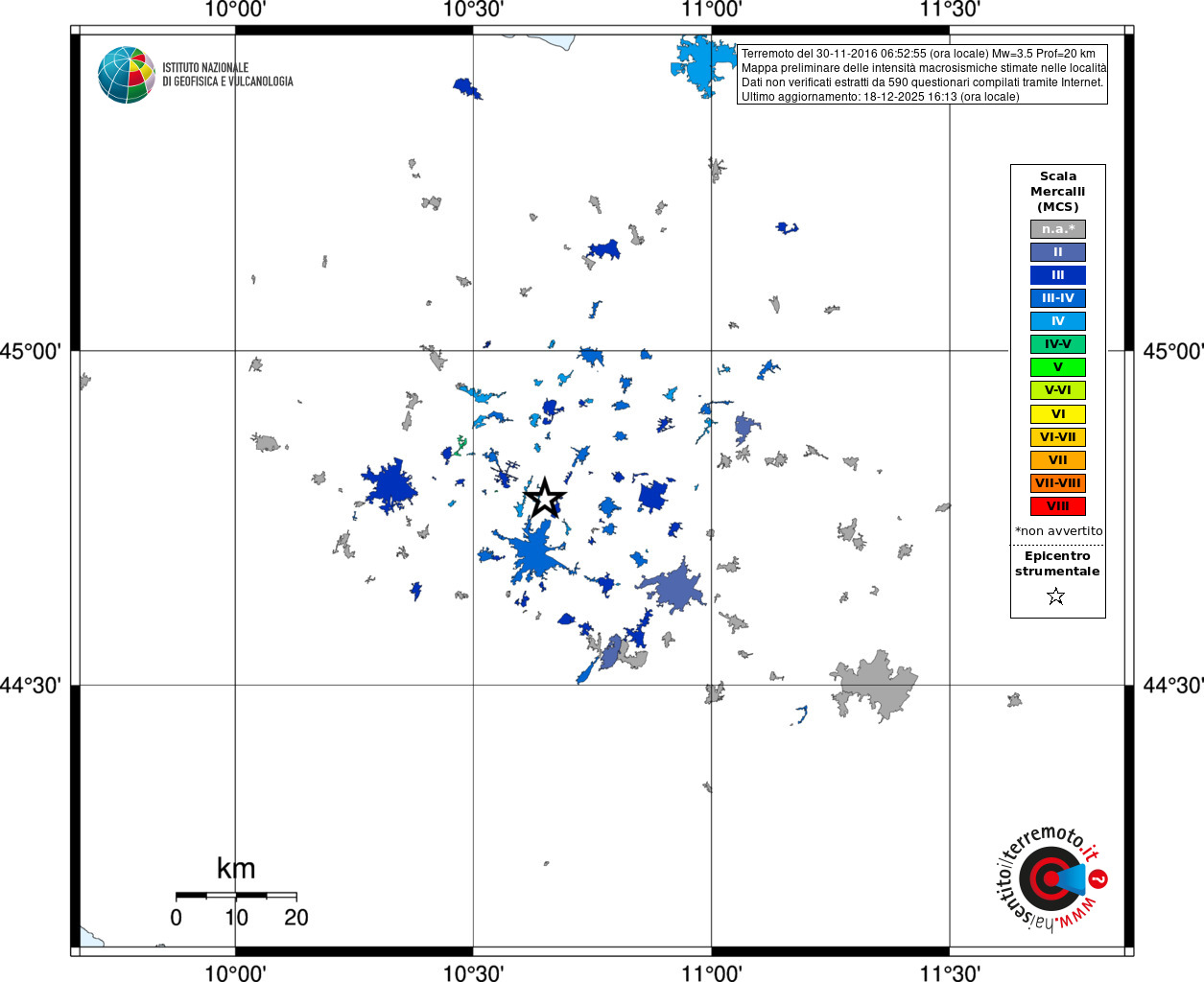Click the ISTITUTO NAZIONALE DI GEOFISICA text

[227, 75]
